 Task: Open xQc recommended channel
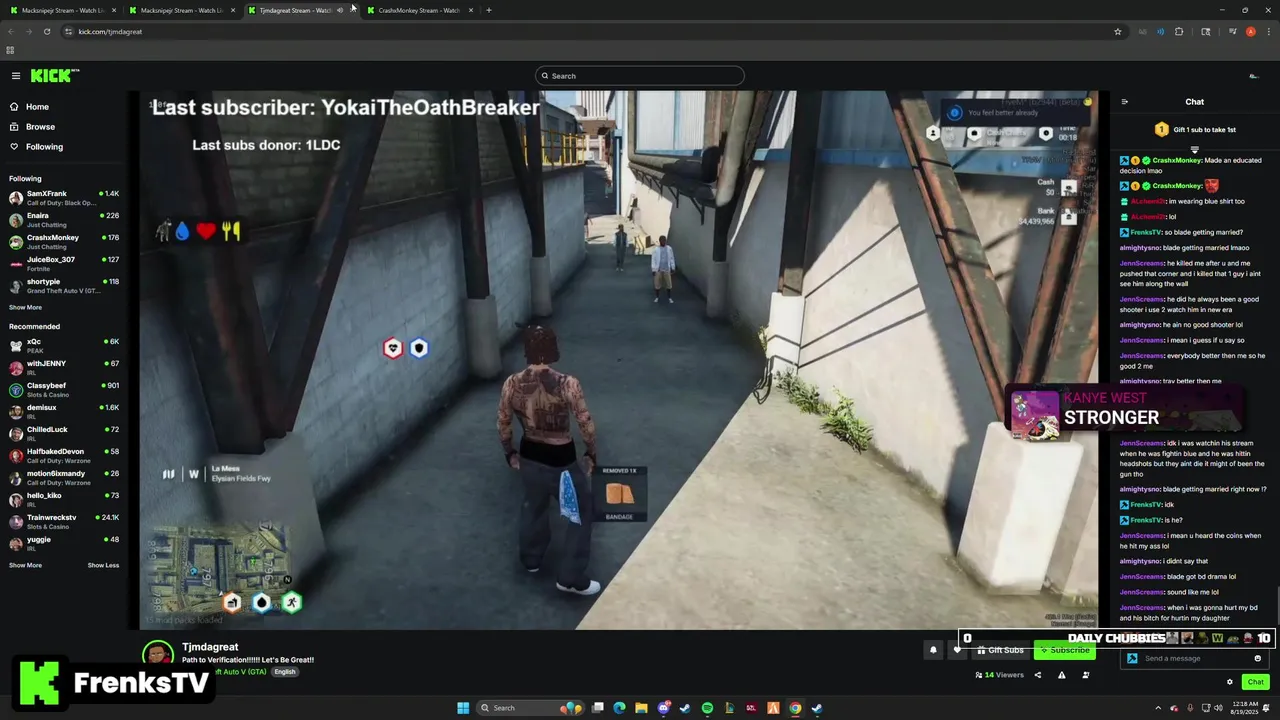click(x=63, y=346)
